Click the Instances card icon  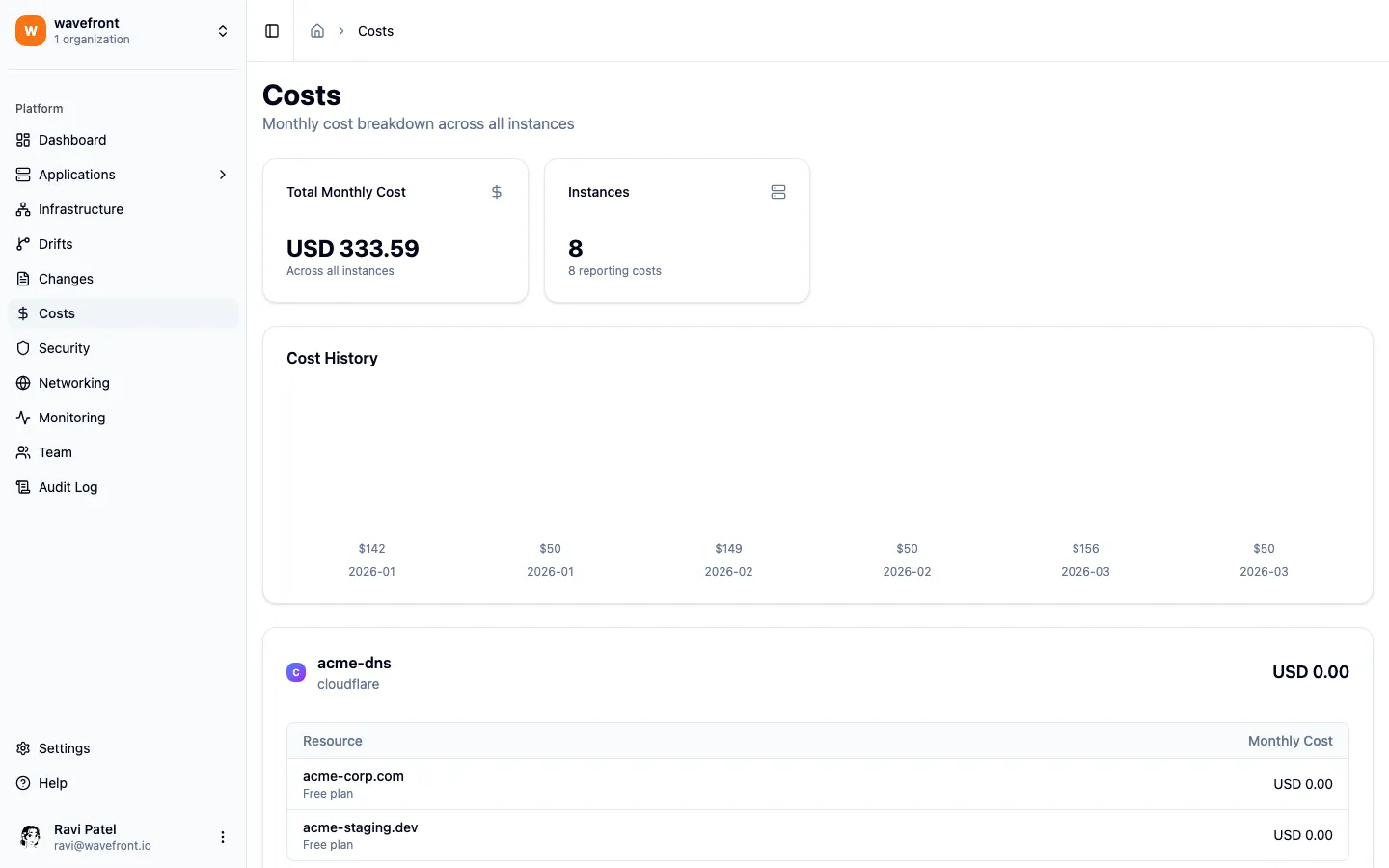[778, 192]
